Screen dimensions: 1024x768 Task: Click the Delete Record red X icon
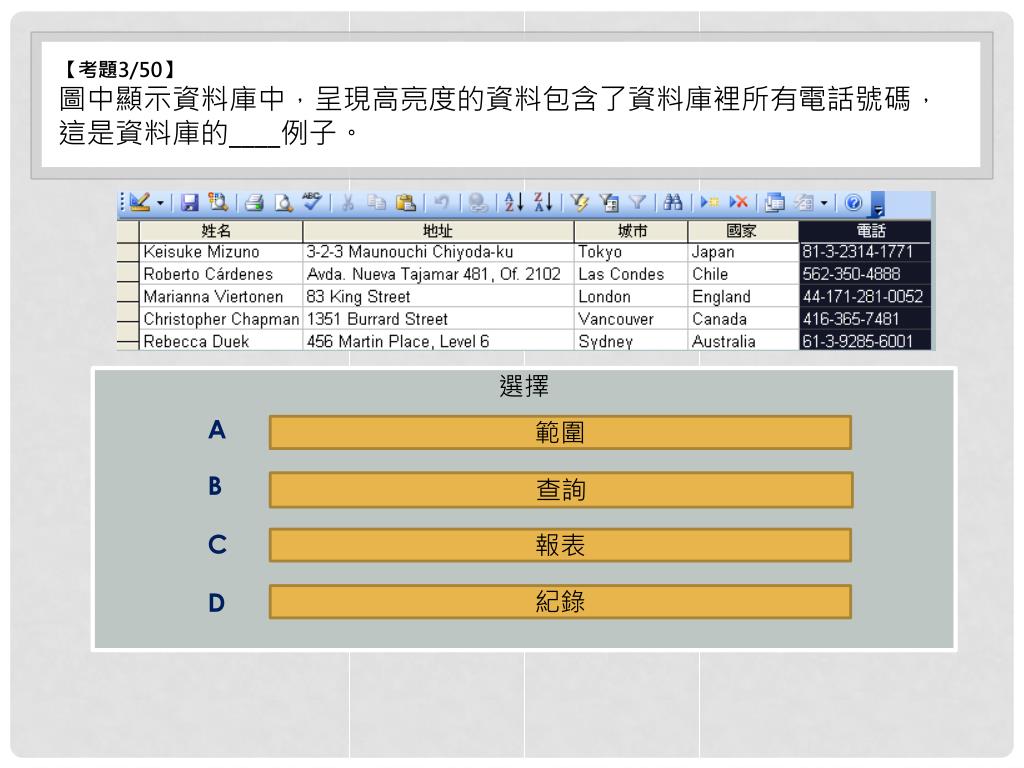pyautogui.click(x=739, y=202)
